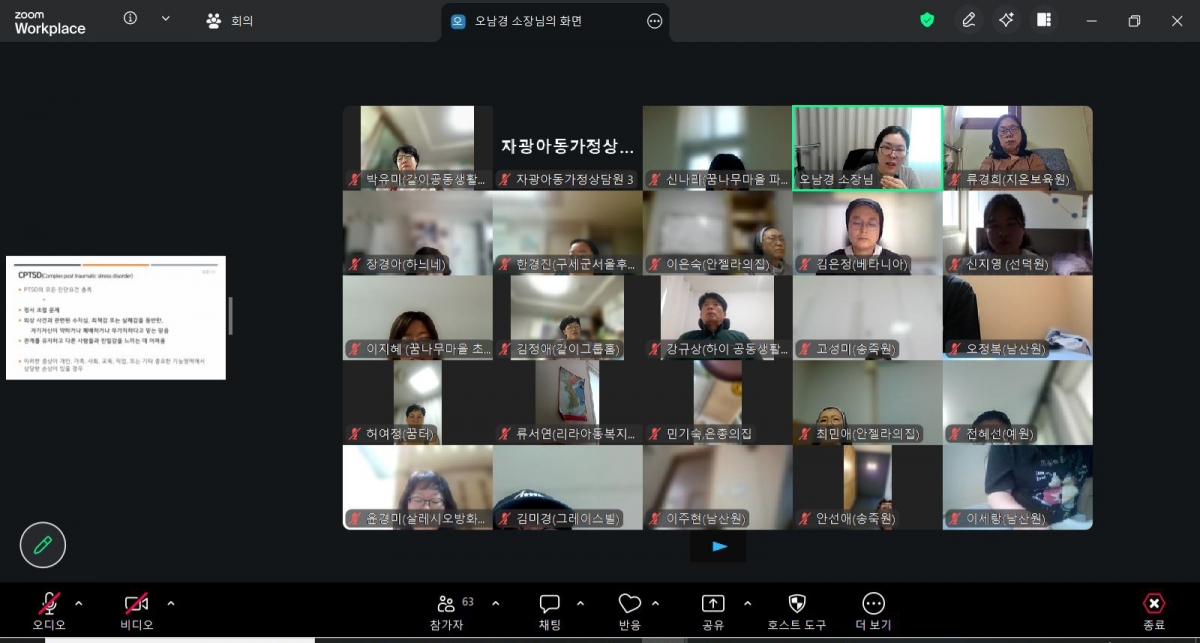Unmute the 오디오 microphone
This screenshot has width=1200, height=643.
[x=48, y=611]
